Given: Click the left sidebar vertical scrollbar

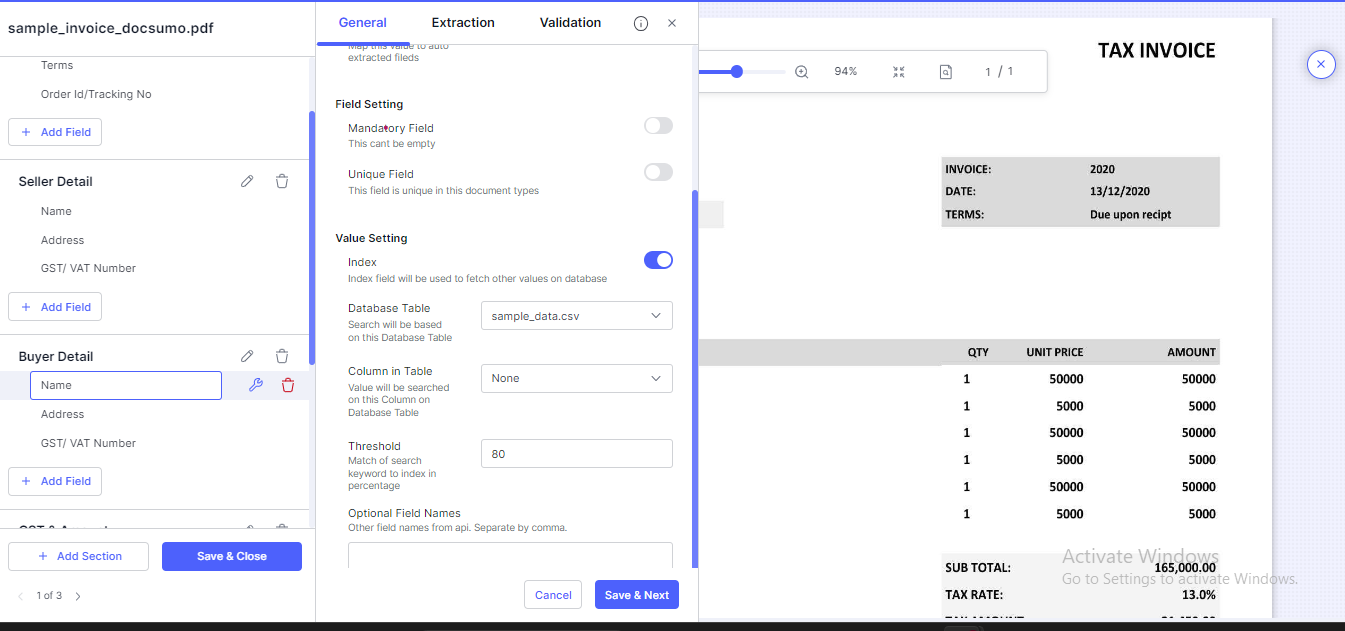Looking at the screenshot, I should pyautogui.click(x=312, y=237).
